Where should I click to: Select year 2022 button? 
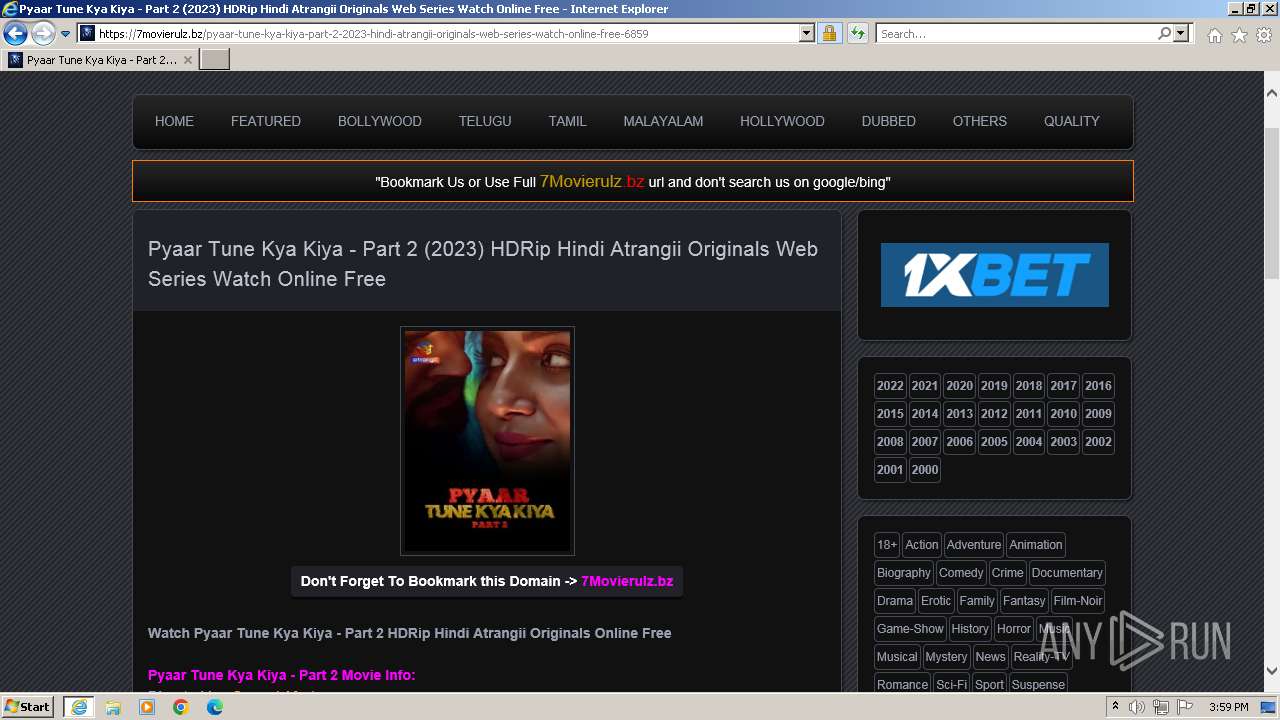click(890, 386)
